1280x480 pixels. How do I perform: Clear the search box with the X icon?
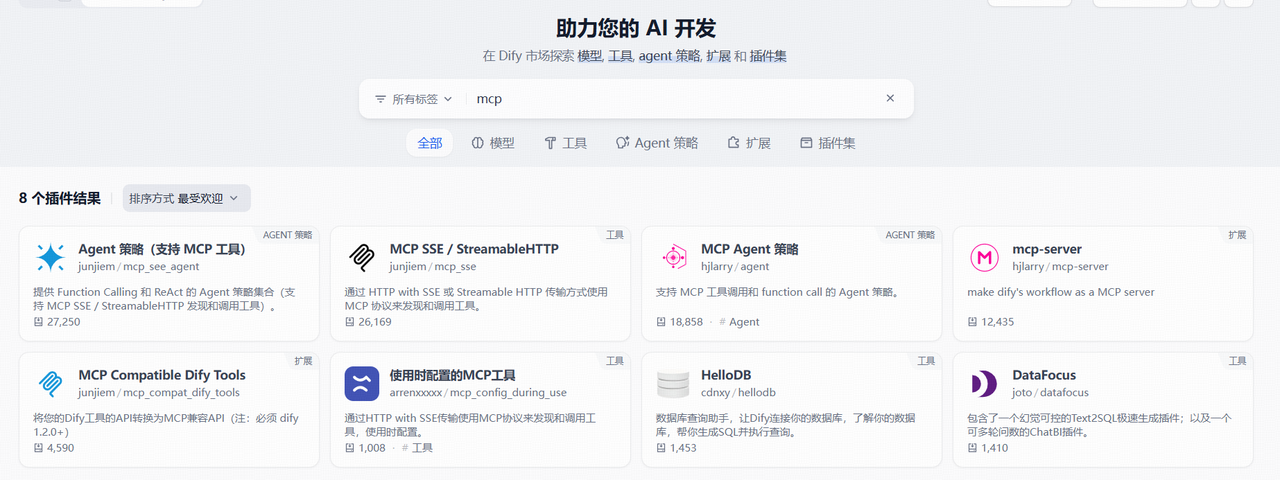tap(890, 98)
